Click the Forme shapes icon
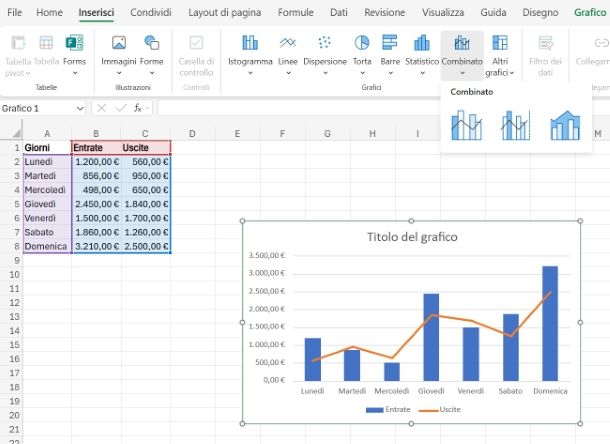 point(151,43)
